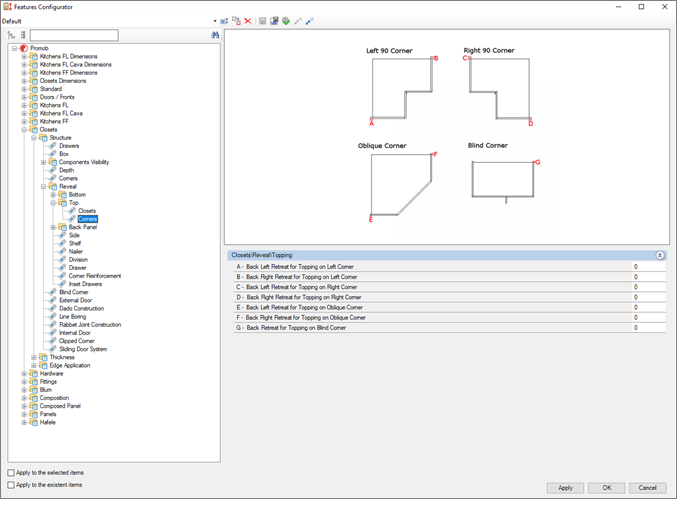Click the rename configuration icon in toolbar
680x505 pixels.
click(224, 21)
